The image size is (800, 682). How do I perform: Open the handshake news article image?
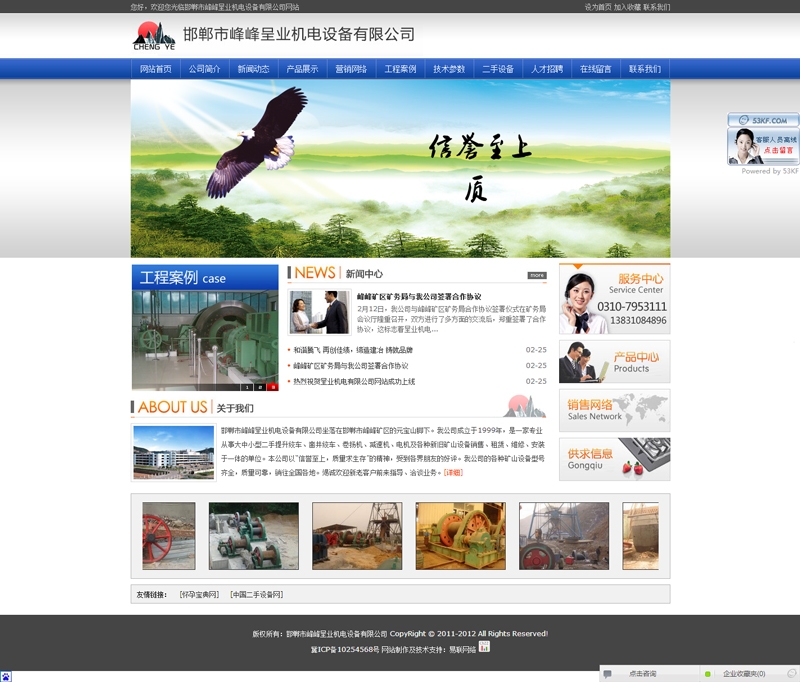click(x=319, y=312)
